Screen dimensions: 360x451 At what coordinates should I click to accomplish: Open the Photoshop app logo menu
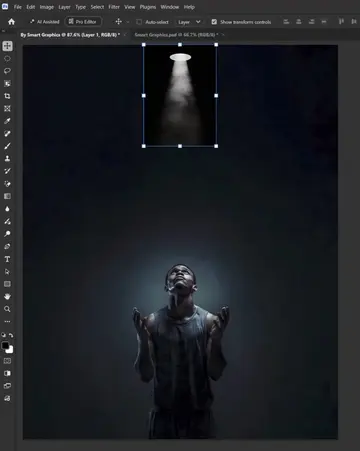[x=5, y=6]
